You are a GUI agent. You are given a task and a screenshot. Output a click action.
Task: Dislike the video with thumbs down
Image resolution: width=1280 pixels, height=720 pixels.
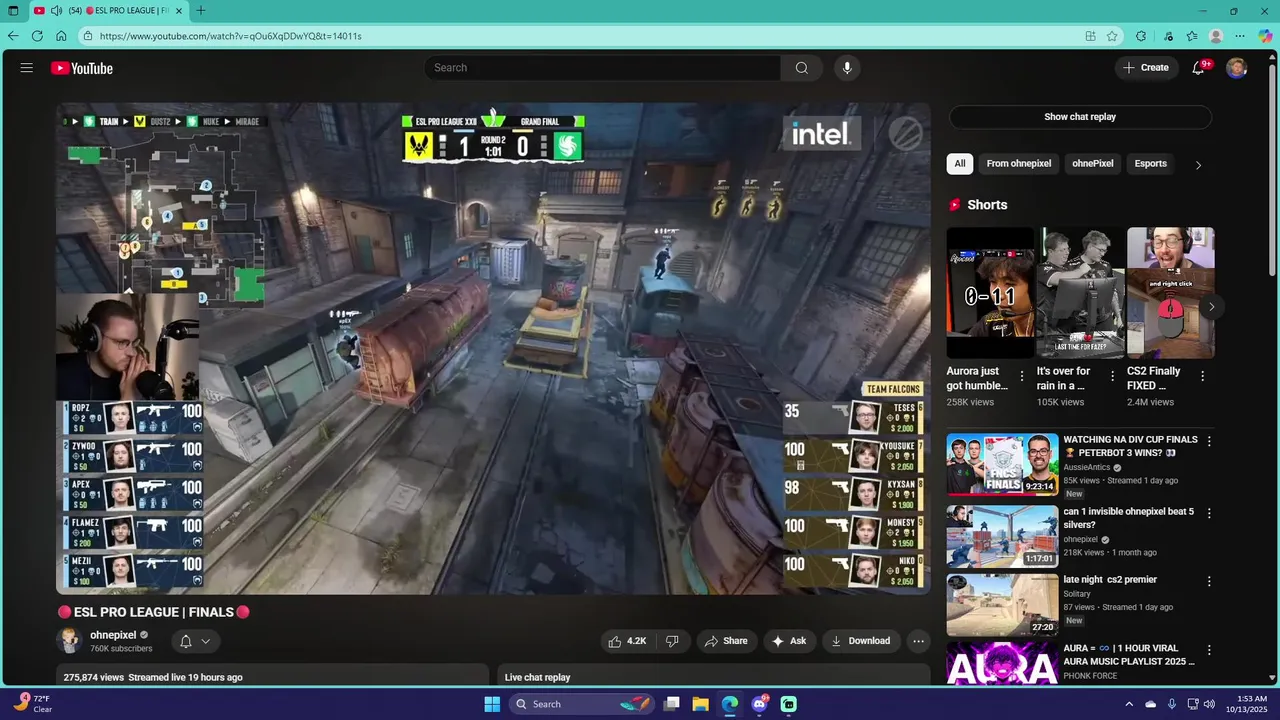[672, 641]
